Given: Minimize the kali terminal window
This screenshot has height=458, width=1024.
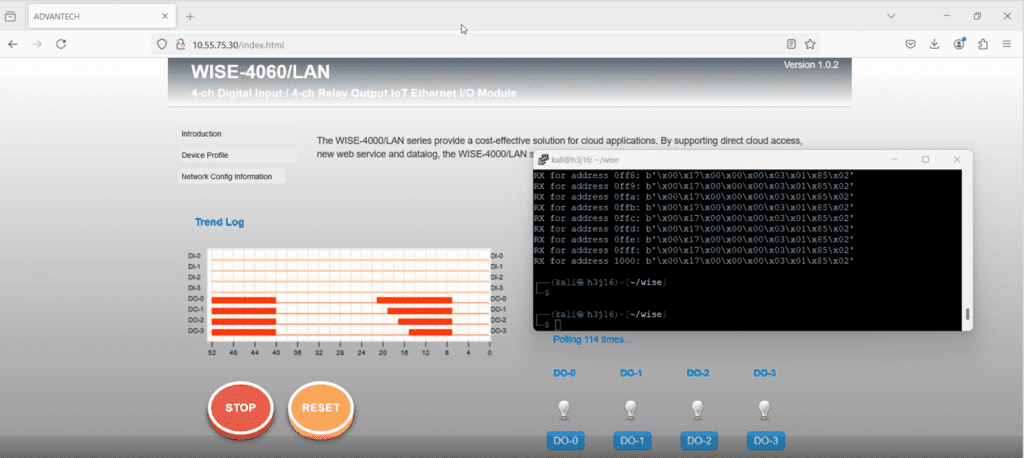Looking at the screenshot, I should (894, 159).
